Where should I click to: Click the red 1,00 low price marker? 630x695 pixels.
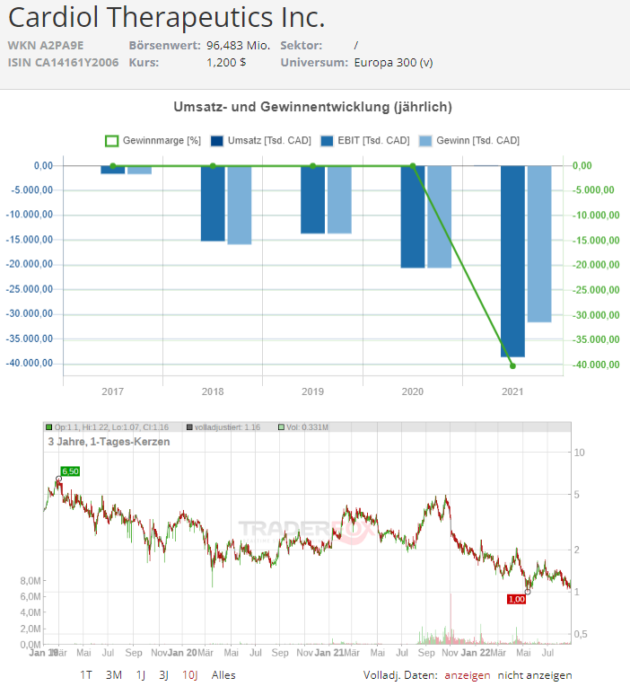pos(517,600)
